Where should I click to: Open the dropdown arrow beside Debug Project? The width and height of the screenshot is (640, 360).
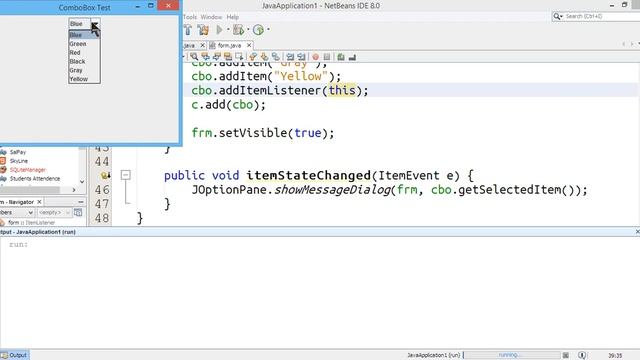pyautogui.click(x=248, y=30)
